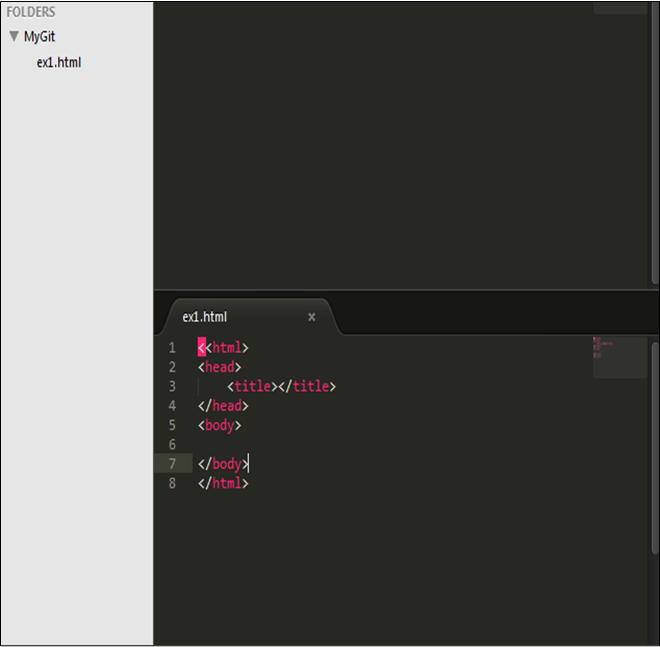The width and height of the screenshot is (660, 647).
Task: Click line number 8 in gutter
Action: (x=172, y=483)
